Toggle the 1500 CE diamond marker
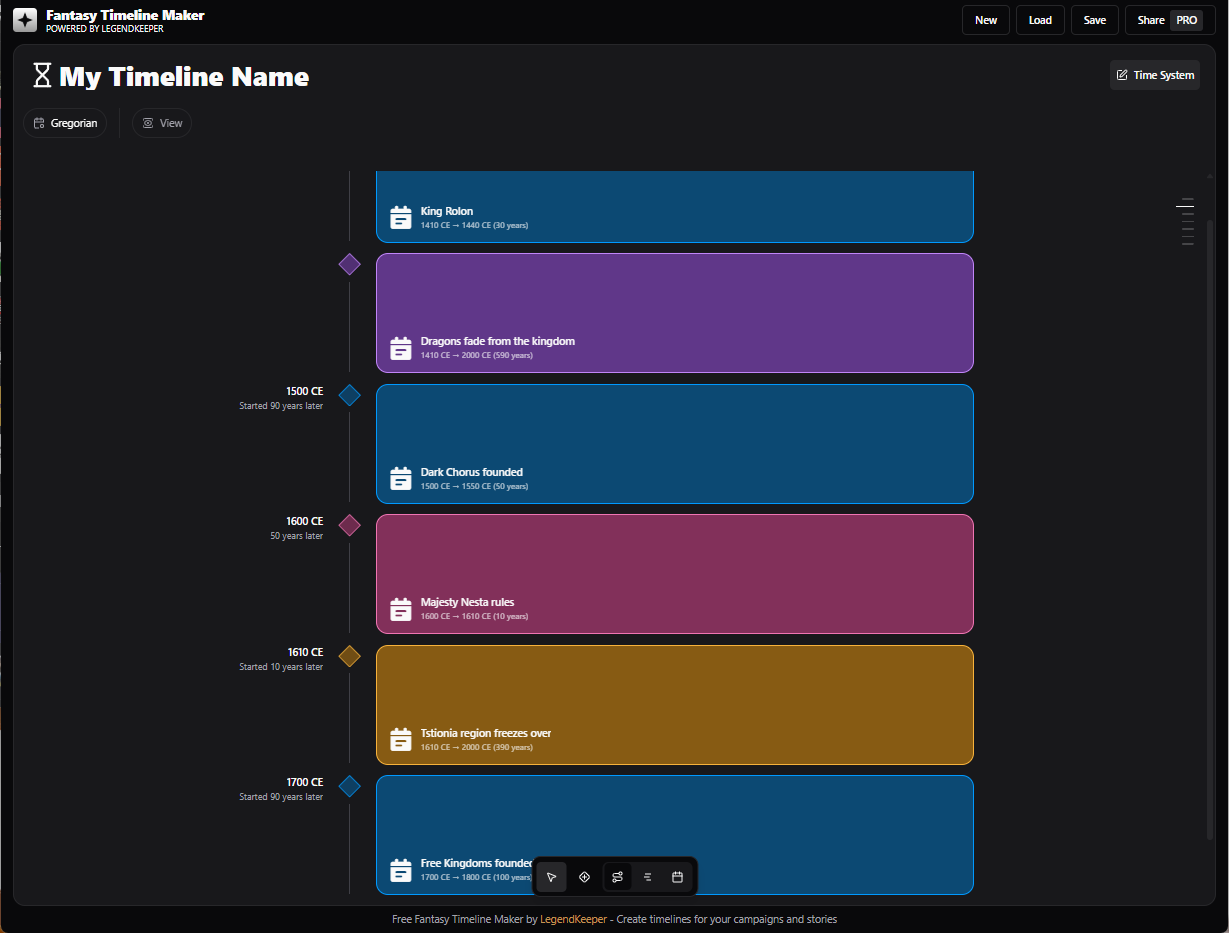This screenshot has width=1229, height=933. tap(349, 395)
